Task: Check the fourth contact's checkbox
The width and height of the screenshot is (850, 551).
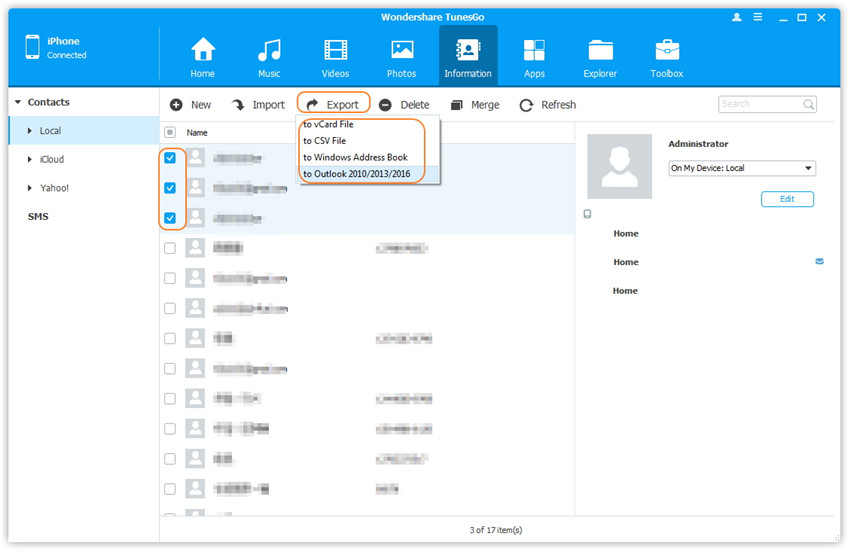Action: pyautogui.click(x=170, y=248)
